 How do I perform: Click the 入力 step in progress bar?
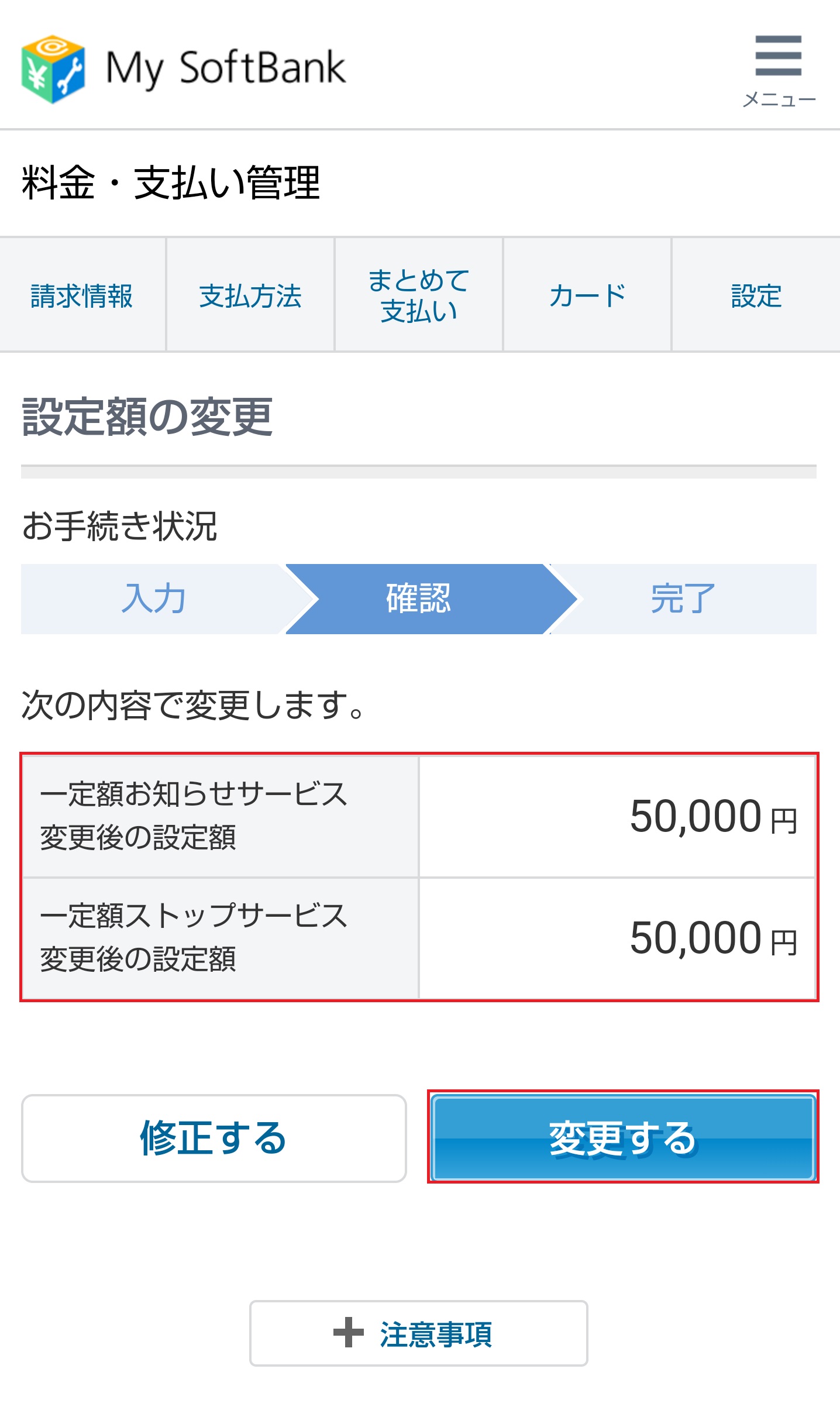pos(154,599)
